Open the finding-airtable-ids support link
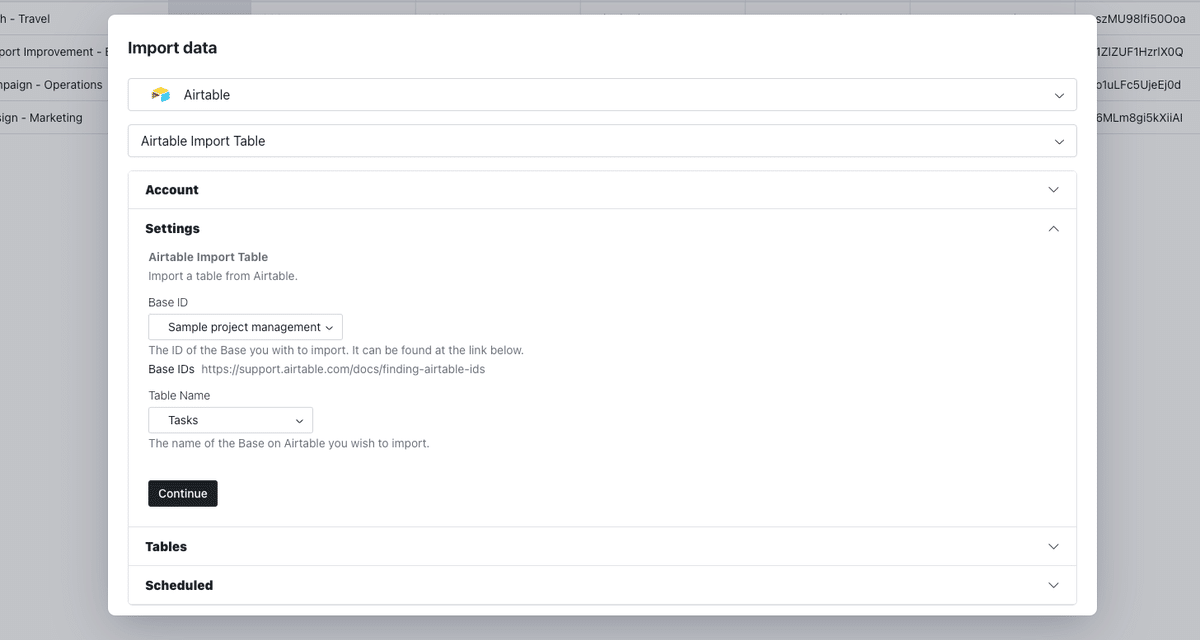The width and height of the screenshot is (1200, 640). click(343, 369)
